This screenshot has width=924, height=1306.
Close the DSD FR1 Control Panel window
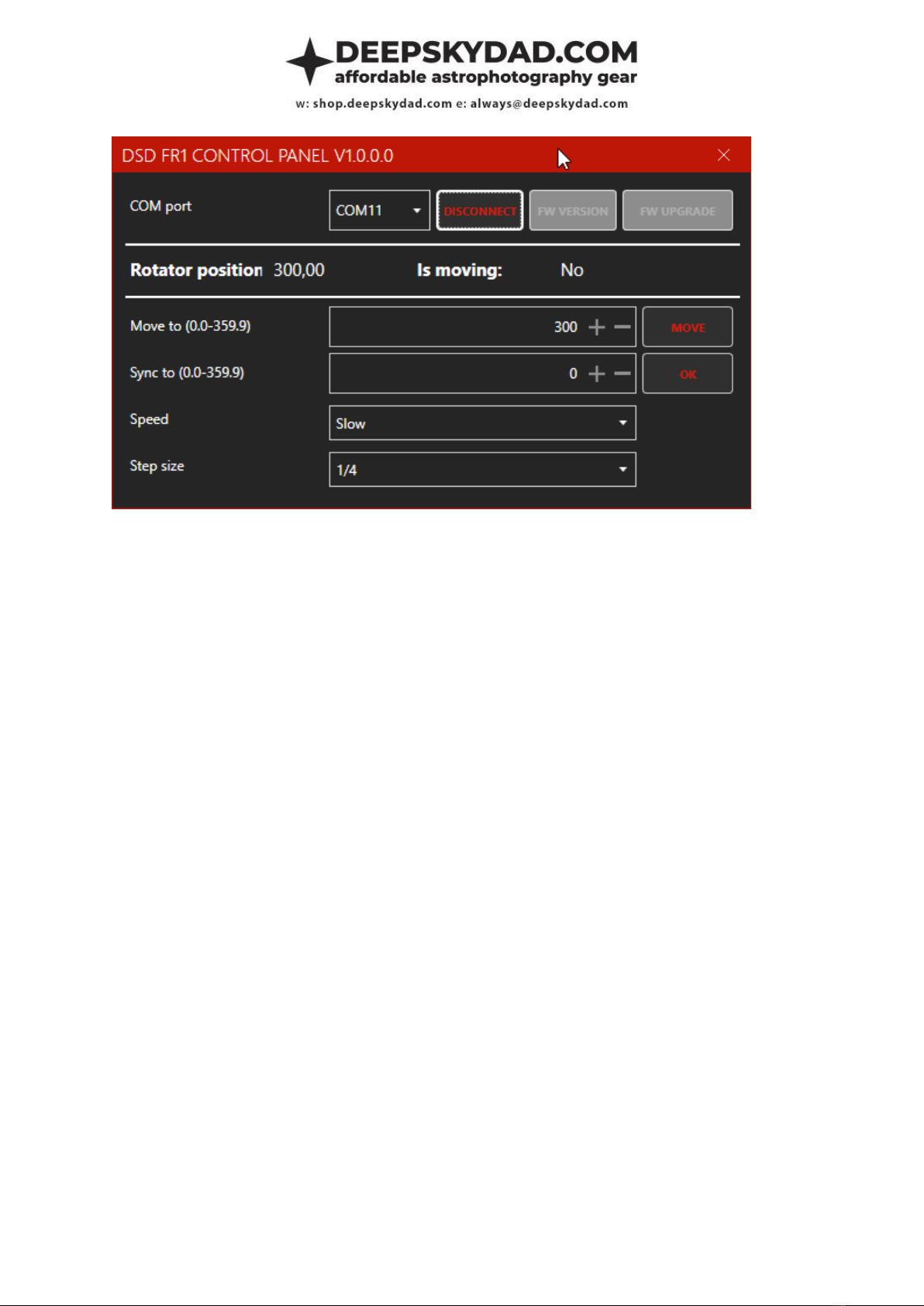pyautogui.click(x=723, y=155)
